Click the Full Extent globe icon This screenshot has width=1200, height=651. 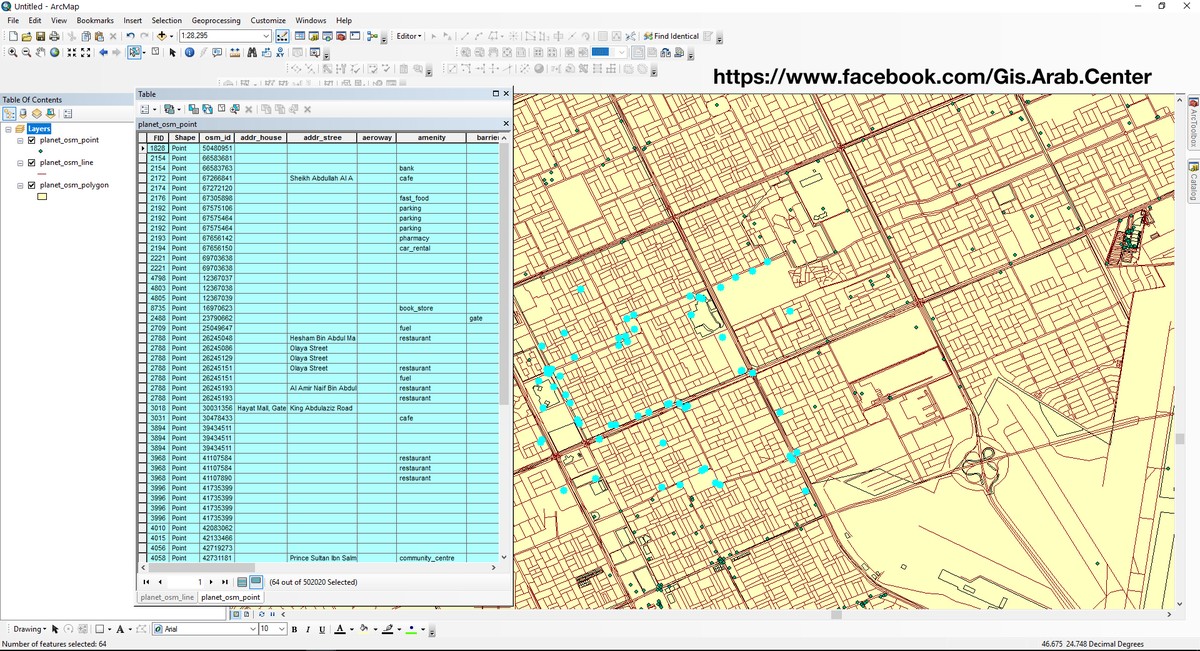pos(54,52)
